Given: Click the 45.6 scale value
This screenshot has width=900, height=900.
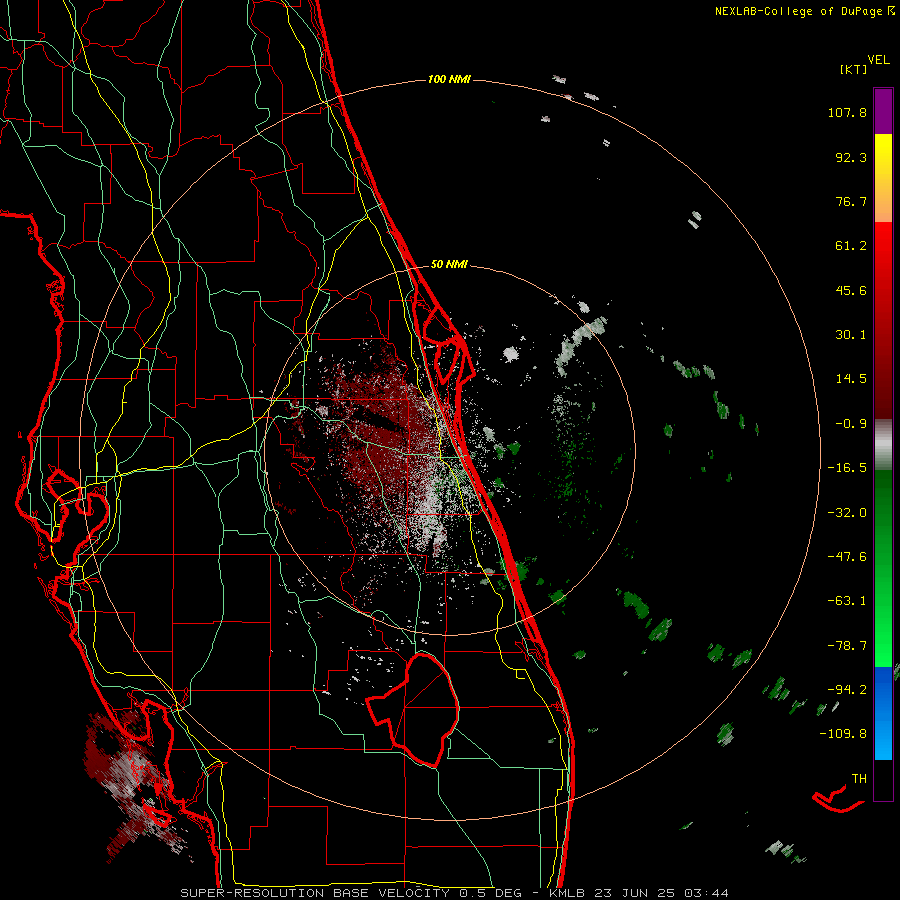Looking at the screenshot, I should [851, 290].
